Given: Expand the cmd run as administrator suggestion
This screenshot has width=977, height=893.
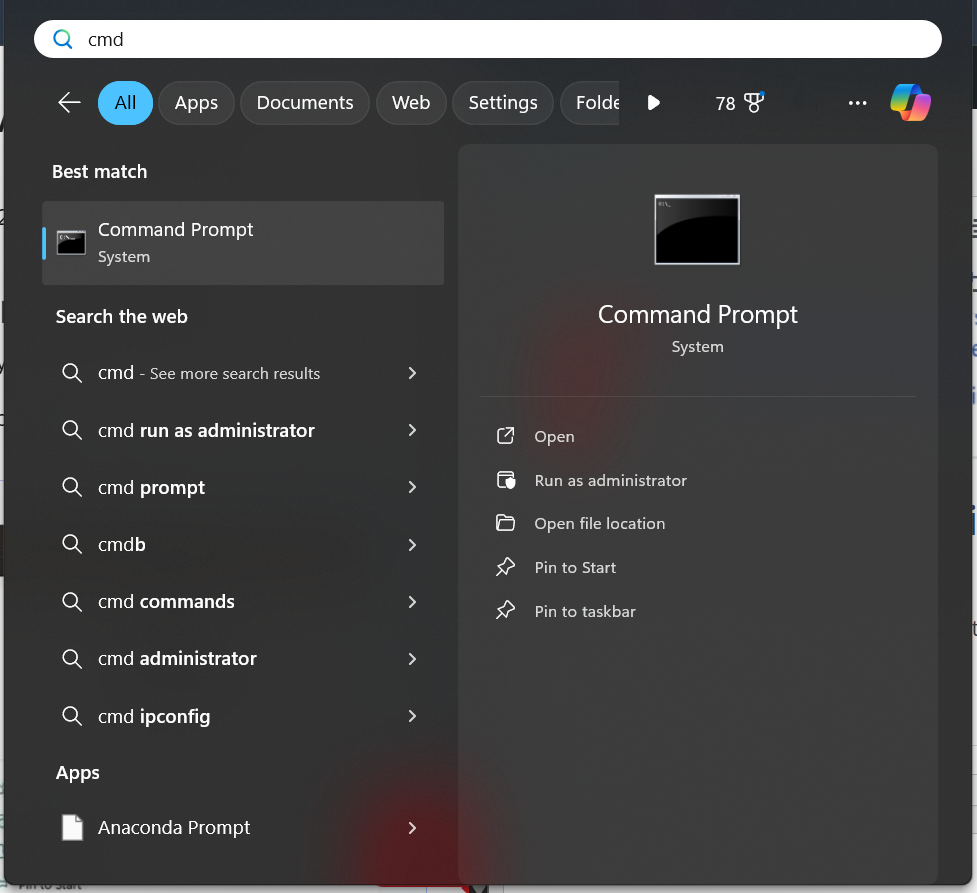Looking at the screenshot, I should click(x=412, y=430).
